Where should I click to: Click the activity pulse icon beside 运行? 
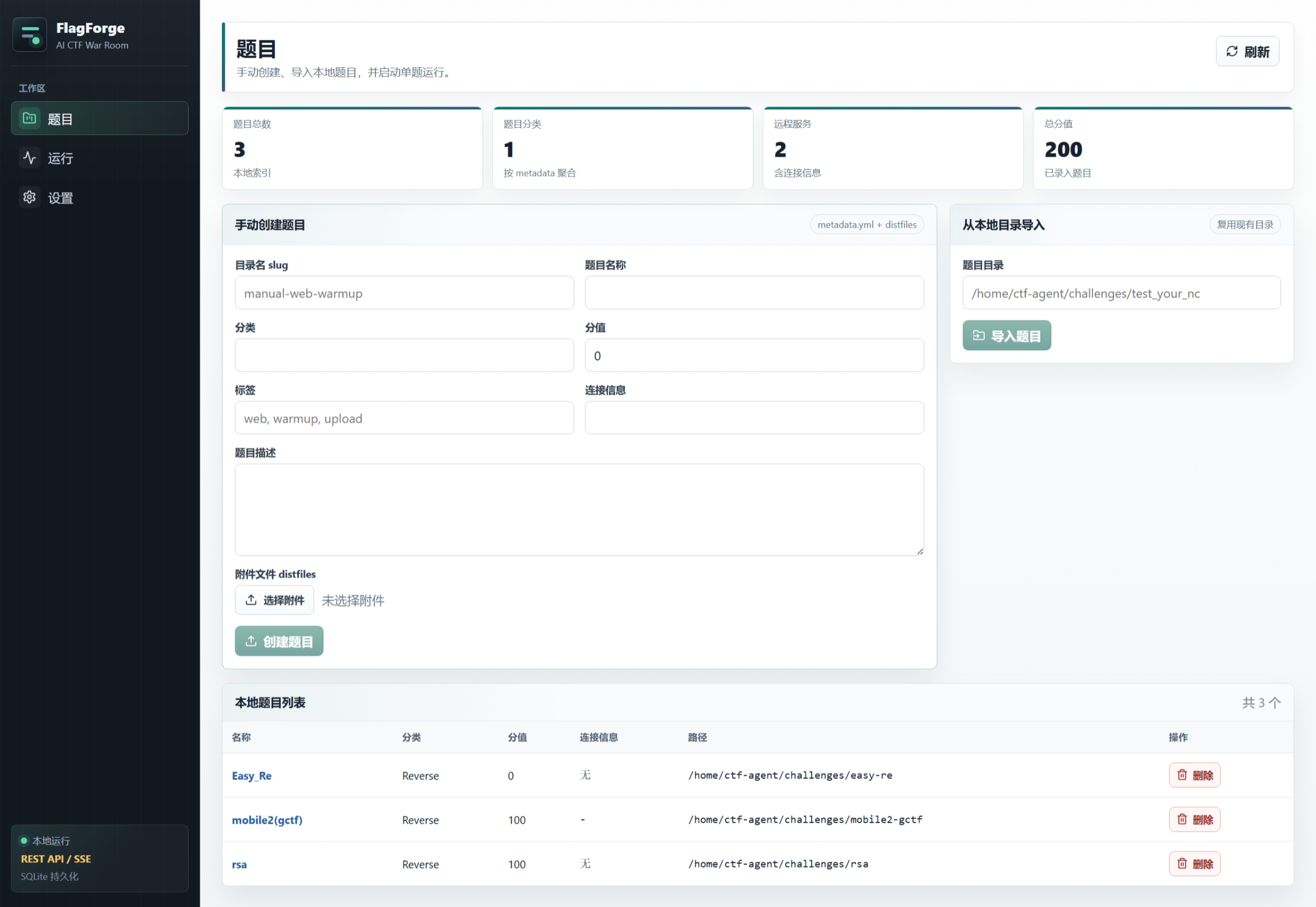(x=29, y=158)
